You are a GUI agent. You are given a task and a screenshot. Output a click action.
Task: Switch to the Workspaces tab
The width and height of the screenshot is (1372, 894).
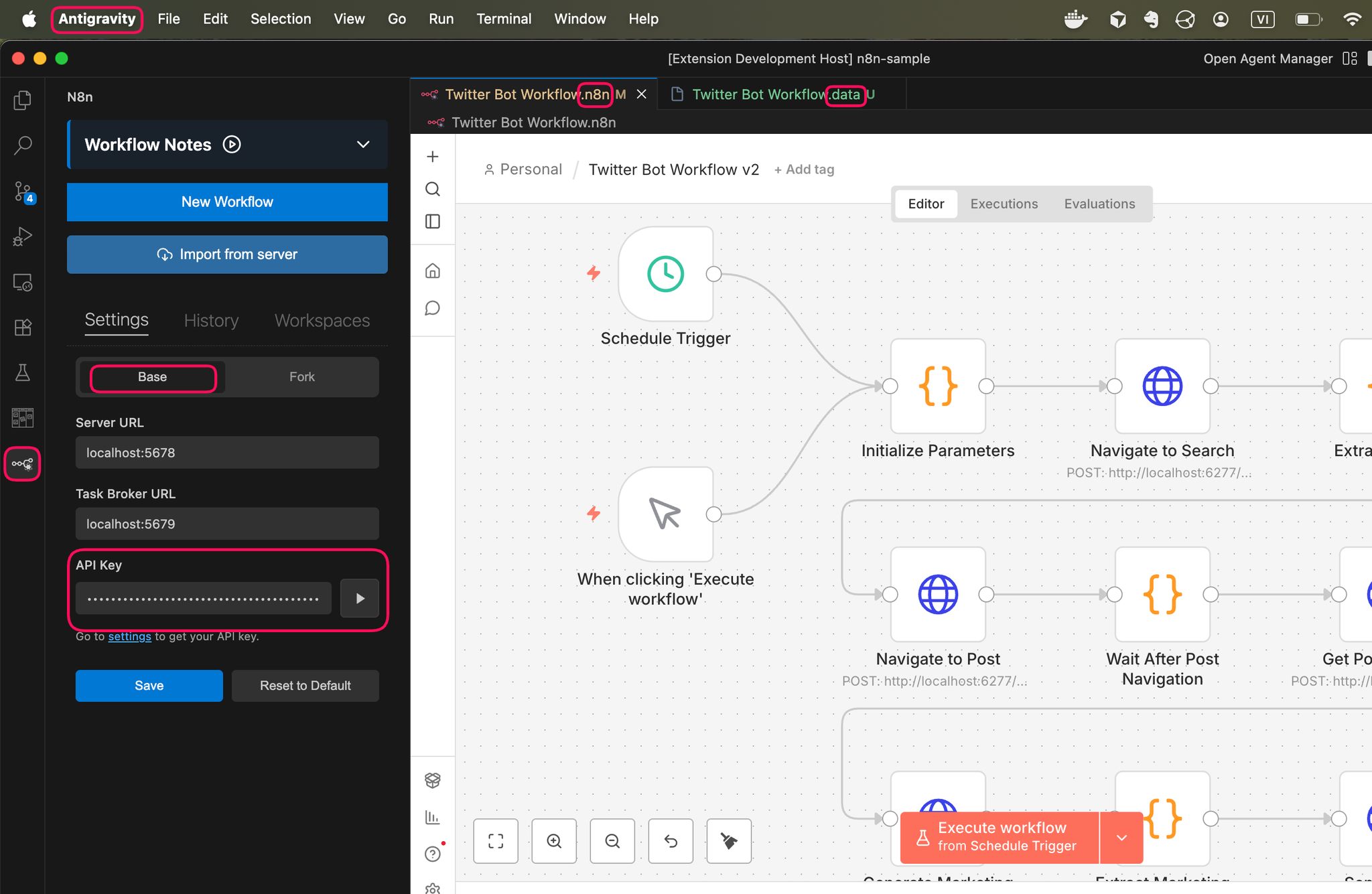pos(322,320)
